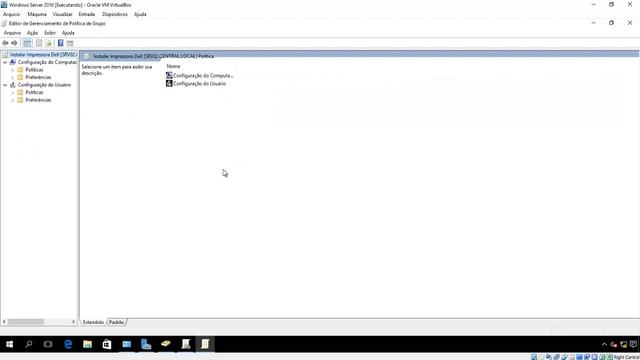Open the Action Center notification icon

click(633, 344)
